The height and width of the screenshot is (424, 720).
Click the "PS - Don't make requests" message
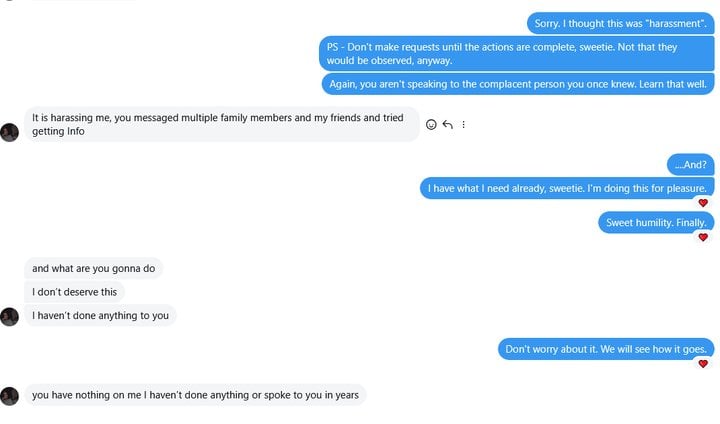517,53
